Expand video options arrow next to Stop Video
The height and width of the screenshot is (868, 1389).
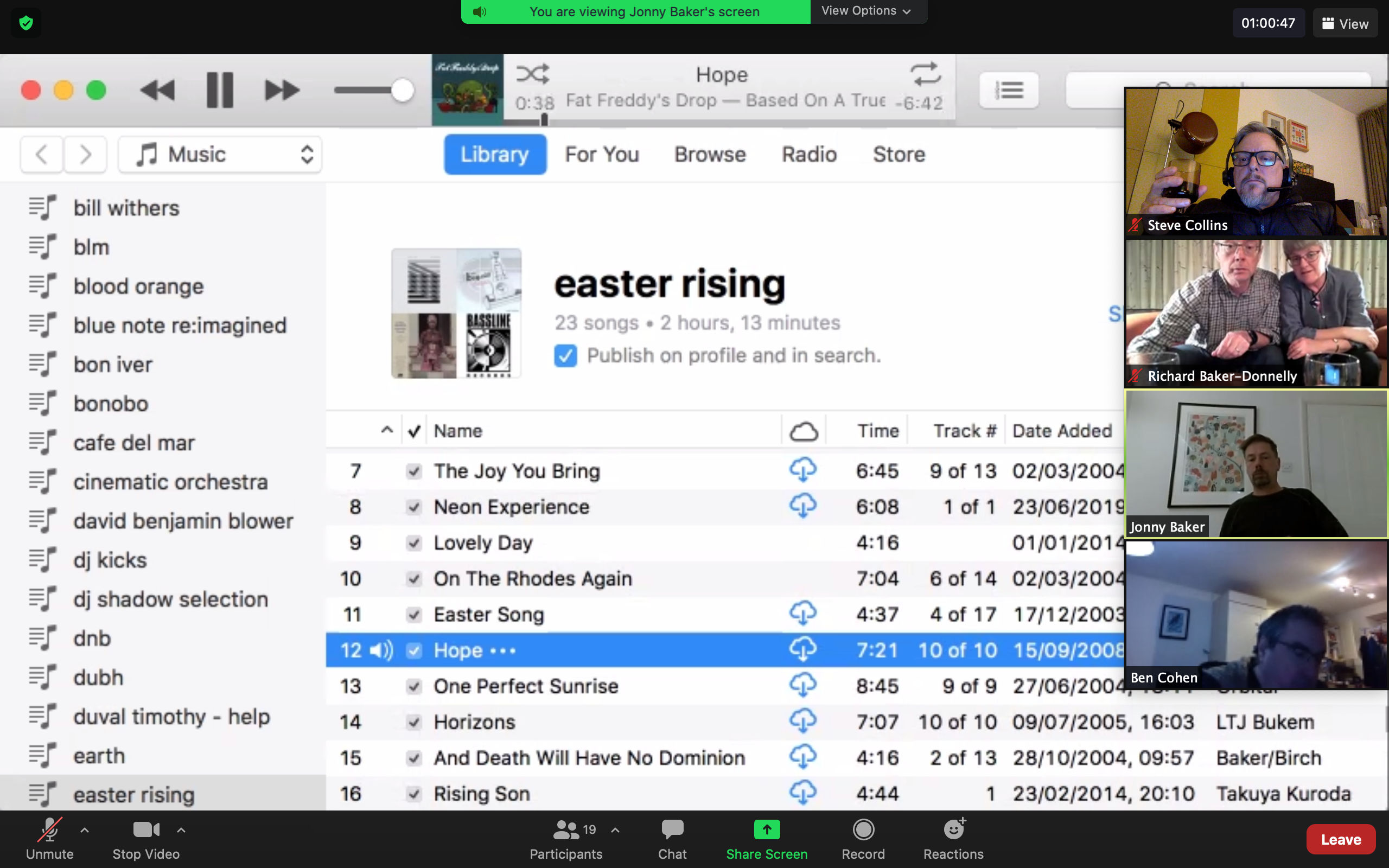pos(181,829)
